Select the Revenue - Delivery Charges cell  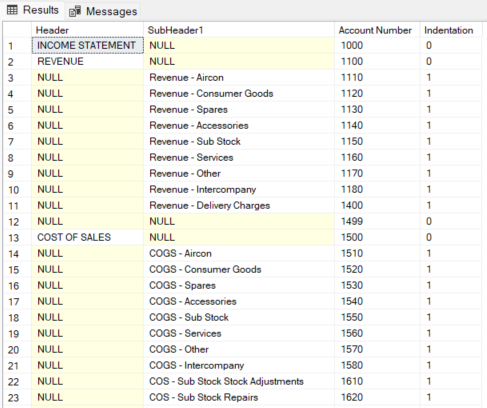(x=239, y=205)
